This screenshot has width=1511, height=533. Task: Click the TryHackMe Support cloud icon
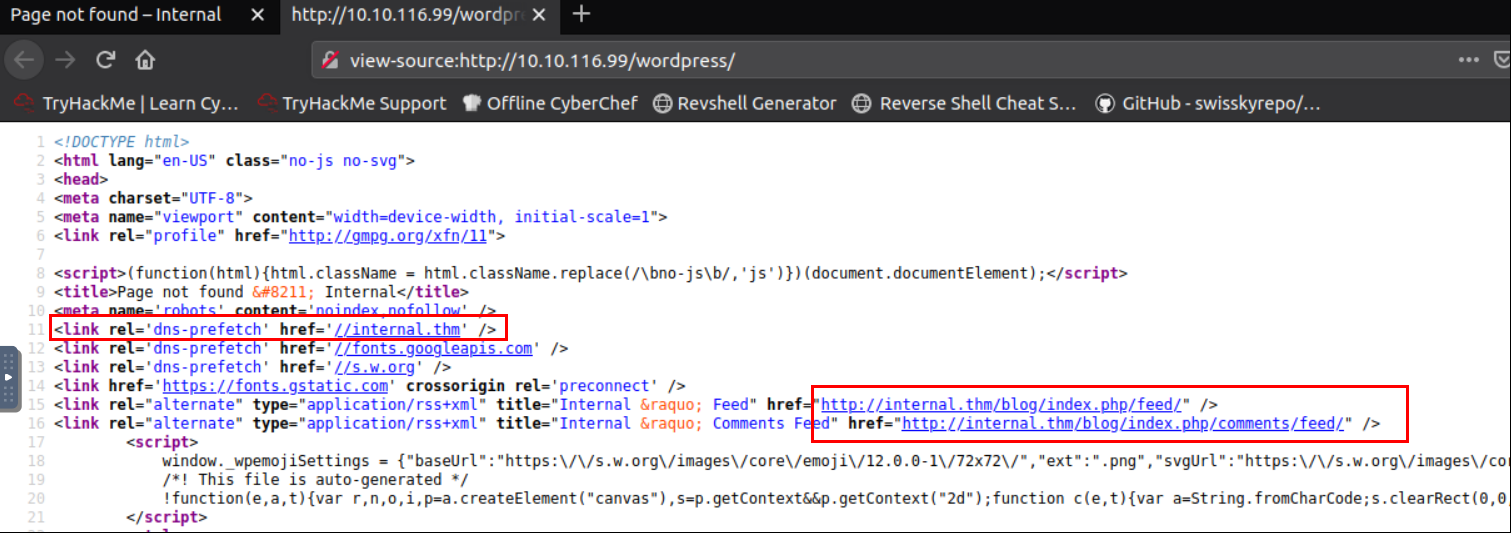266,103
